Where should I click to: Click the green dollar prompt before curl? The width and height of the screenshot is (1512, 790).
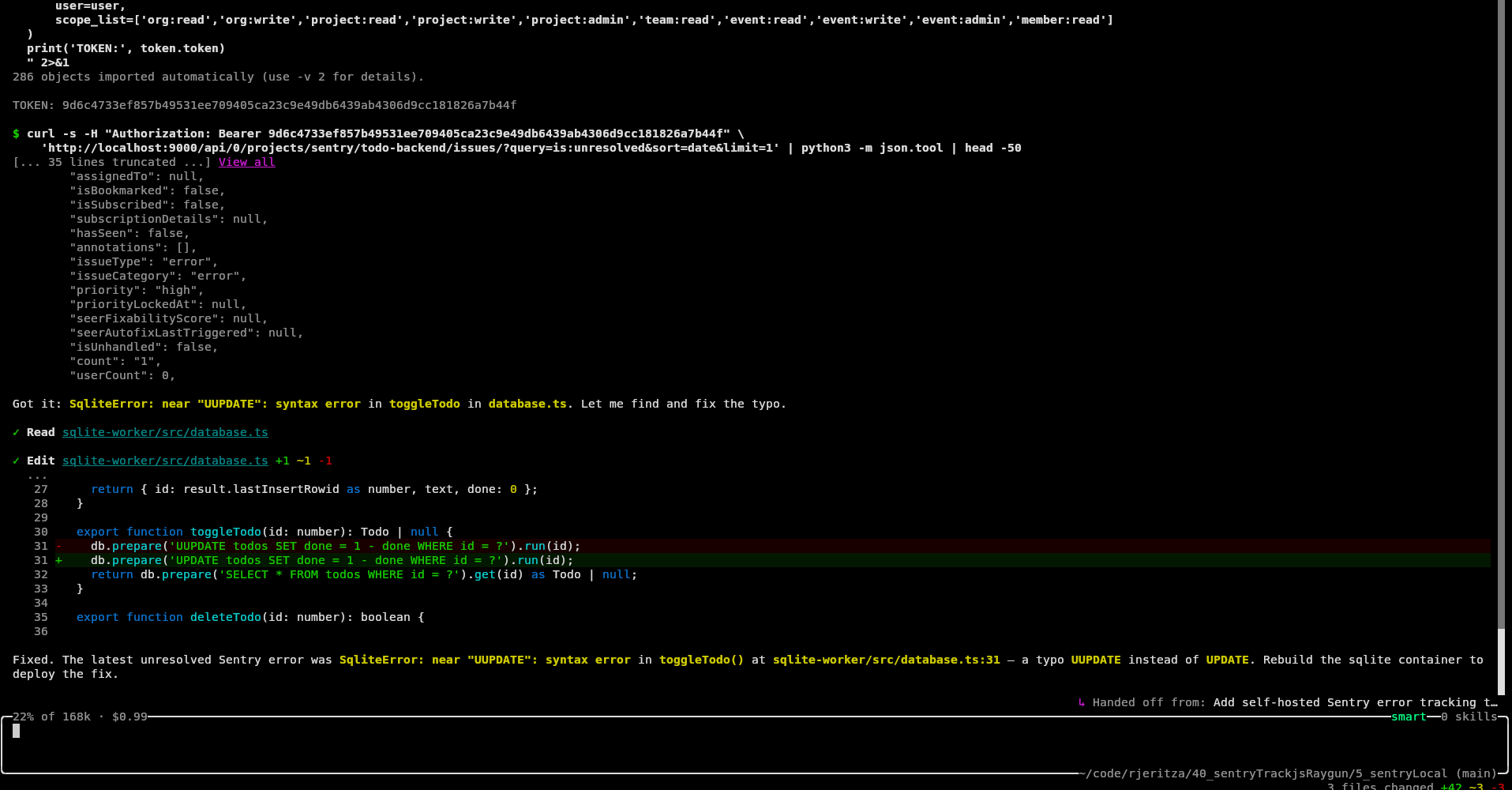tap(16, 134)
